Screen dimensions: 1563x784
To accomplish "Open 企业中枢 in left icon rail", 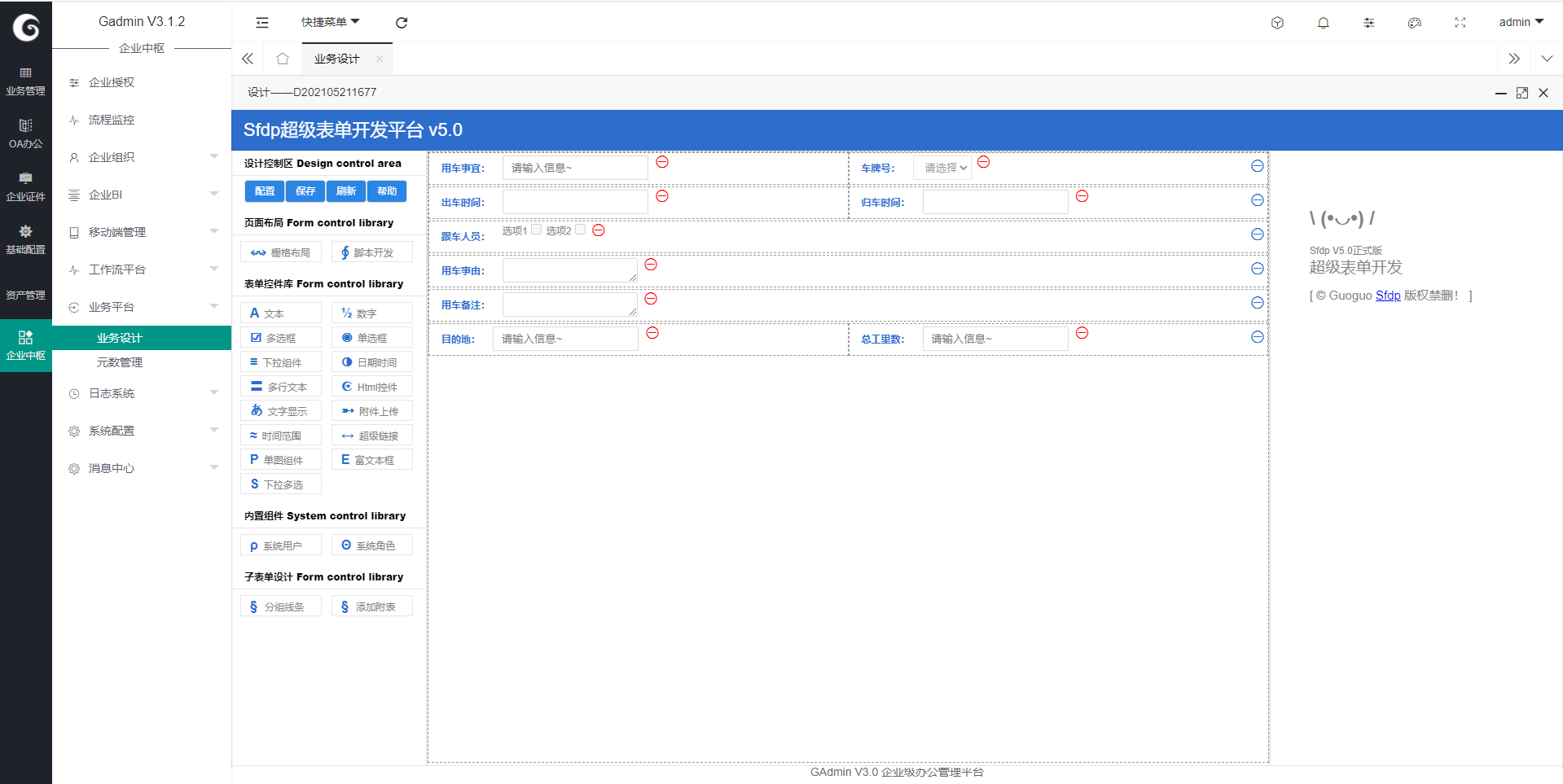I will pyautogui.click(x=25, y=345).
